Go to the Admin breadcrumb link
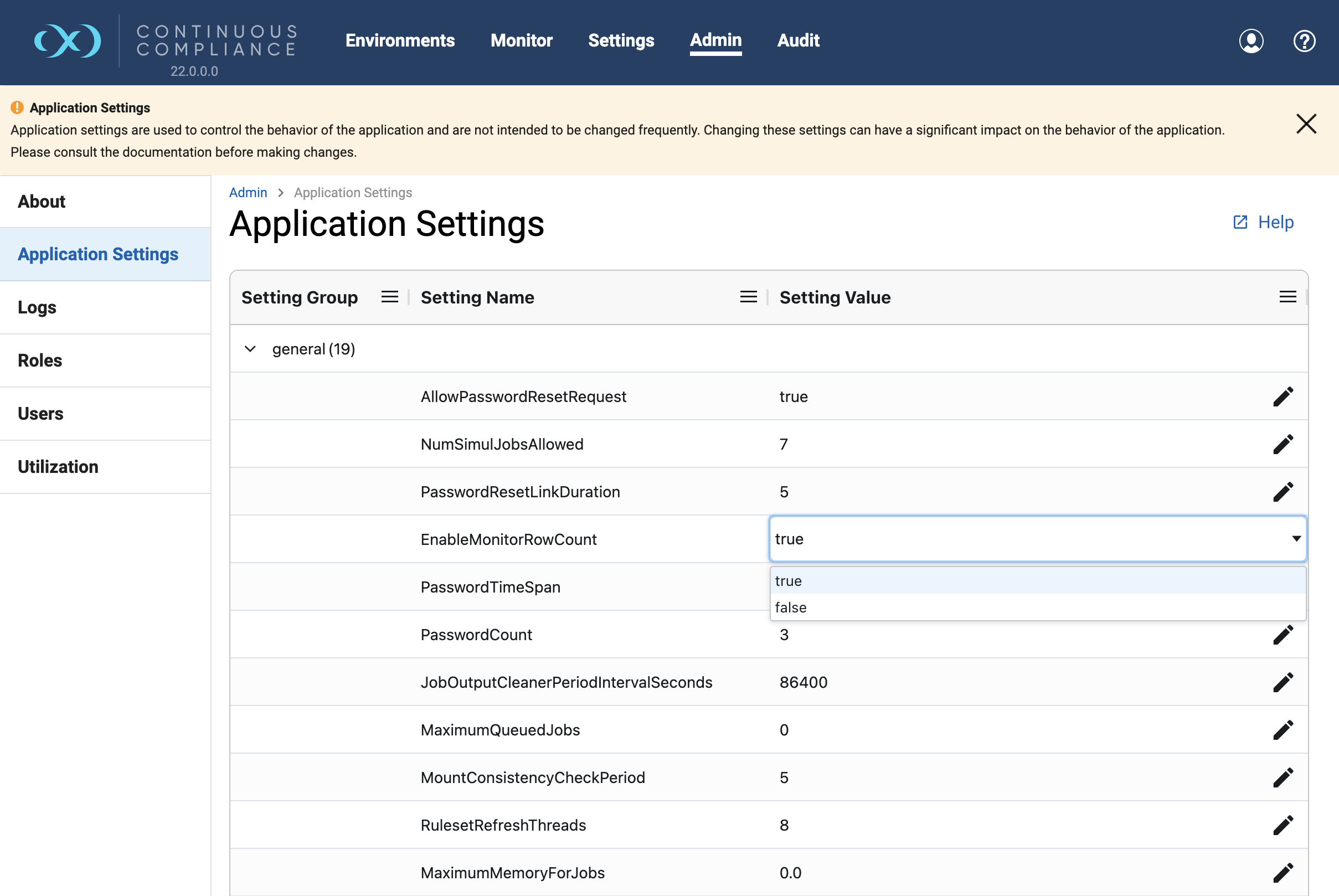1339x896 pixels. [248, 193]
